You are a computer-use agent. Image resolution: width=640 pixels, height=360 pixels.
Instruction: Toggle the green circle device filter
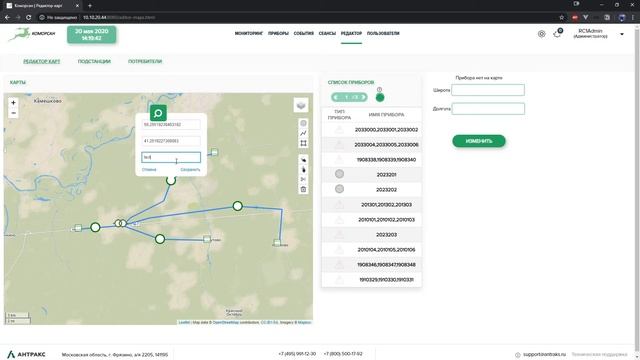[x=380, y=98]
